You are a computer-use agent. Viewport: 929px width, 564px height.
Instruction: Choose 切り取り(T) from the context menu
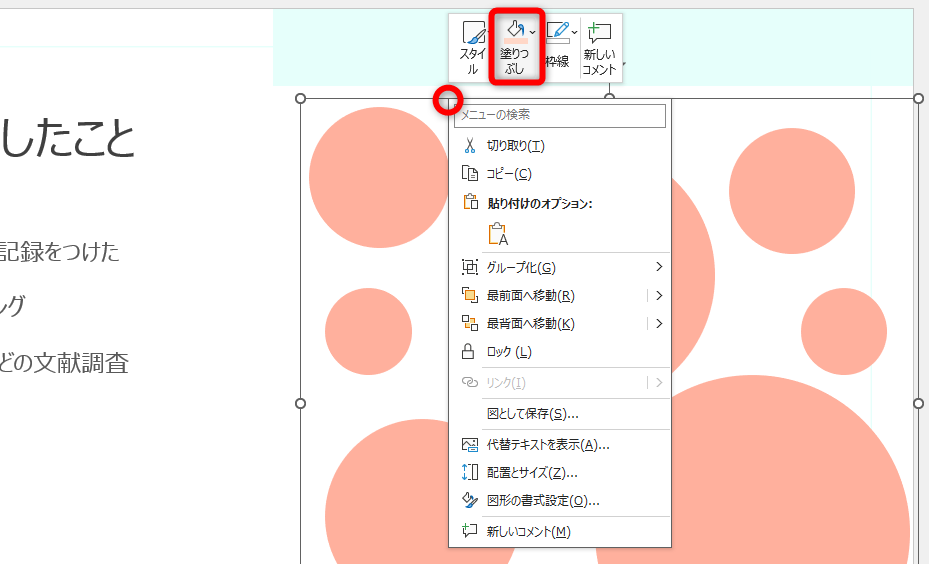(560, 146)
